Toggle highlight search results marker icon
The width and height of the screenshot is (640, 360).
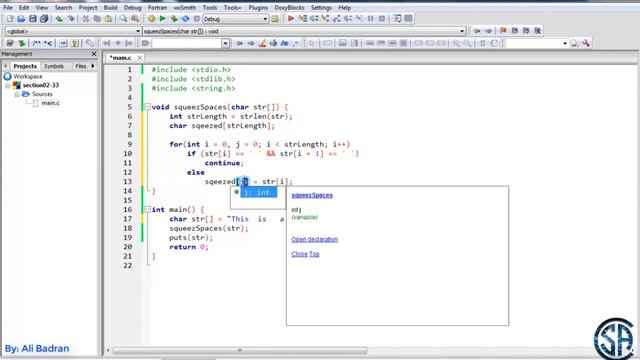click(x=262, y=43)
